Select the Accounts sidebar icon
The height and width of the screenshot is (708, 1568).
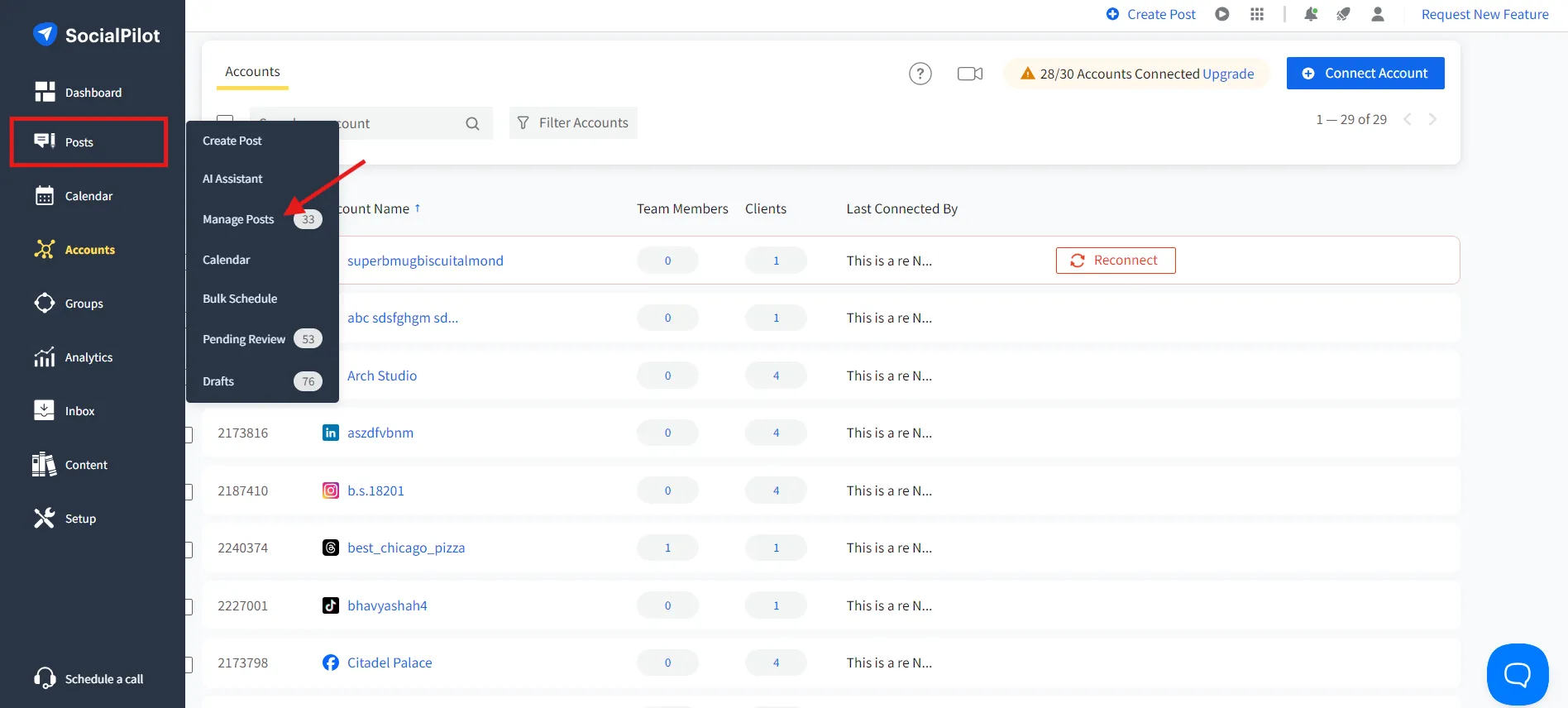click(x=45, y=249)
